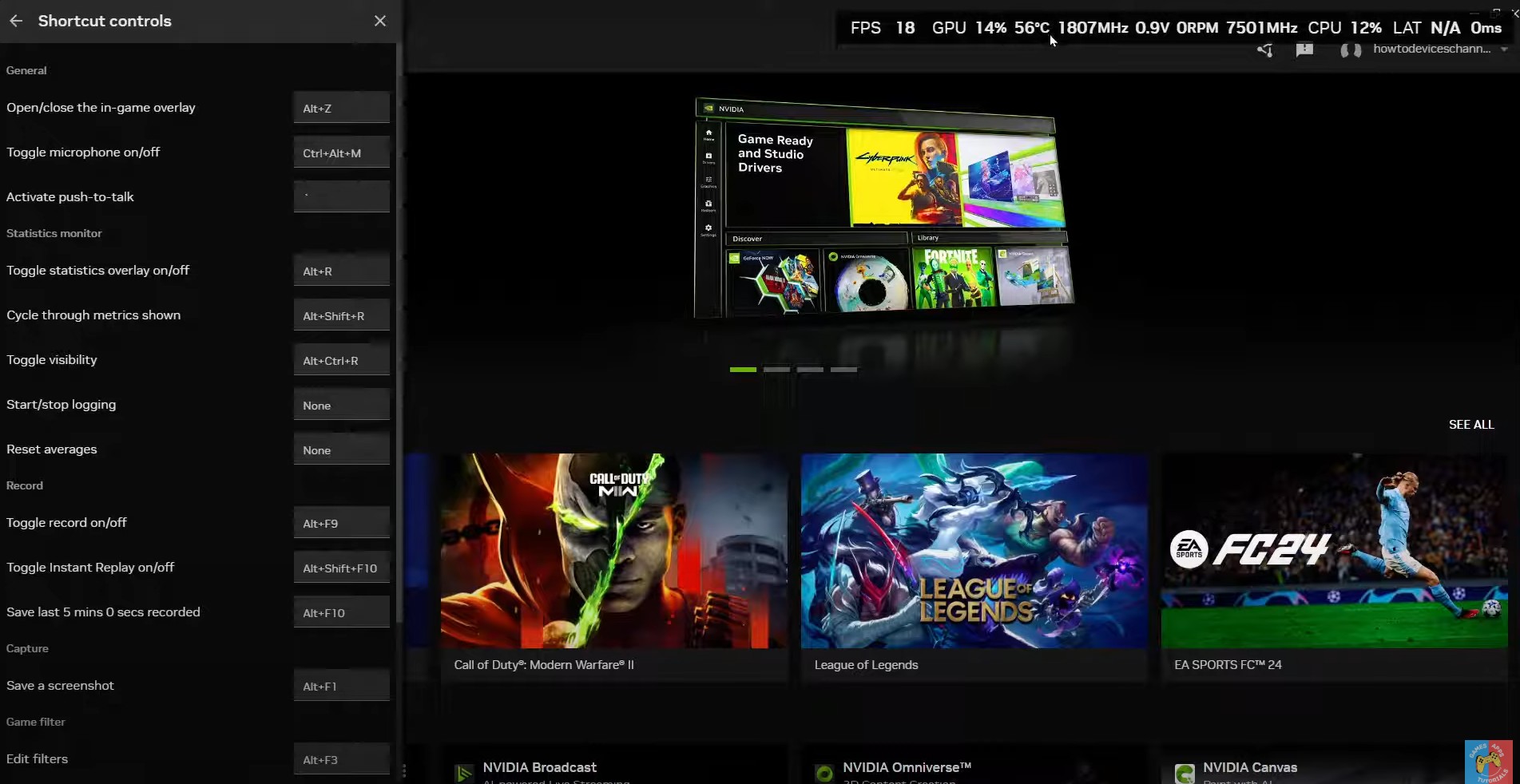Edit the Save a screenshot Alt+F1 shortcut
Viewport: 1520px width, 784px height.
[x=341, y=686]
